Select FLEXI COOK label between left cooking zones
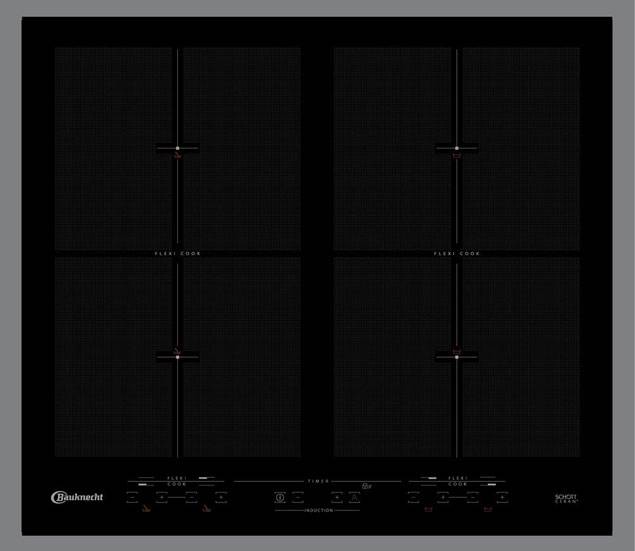 178,254
